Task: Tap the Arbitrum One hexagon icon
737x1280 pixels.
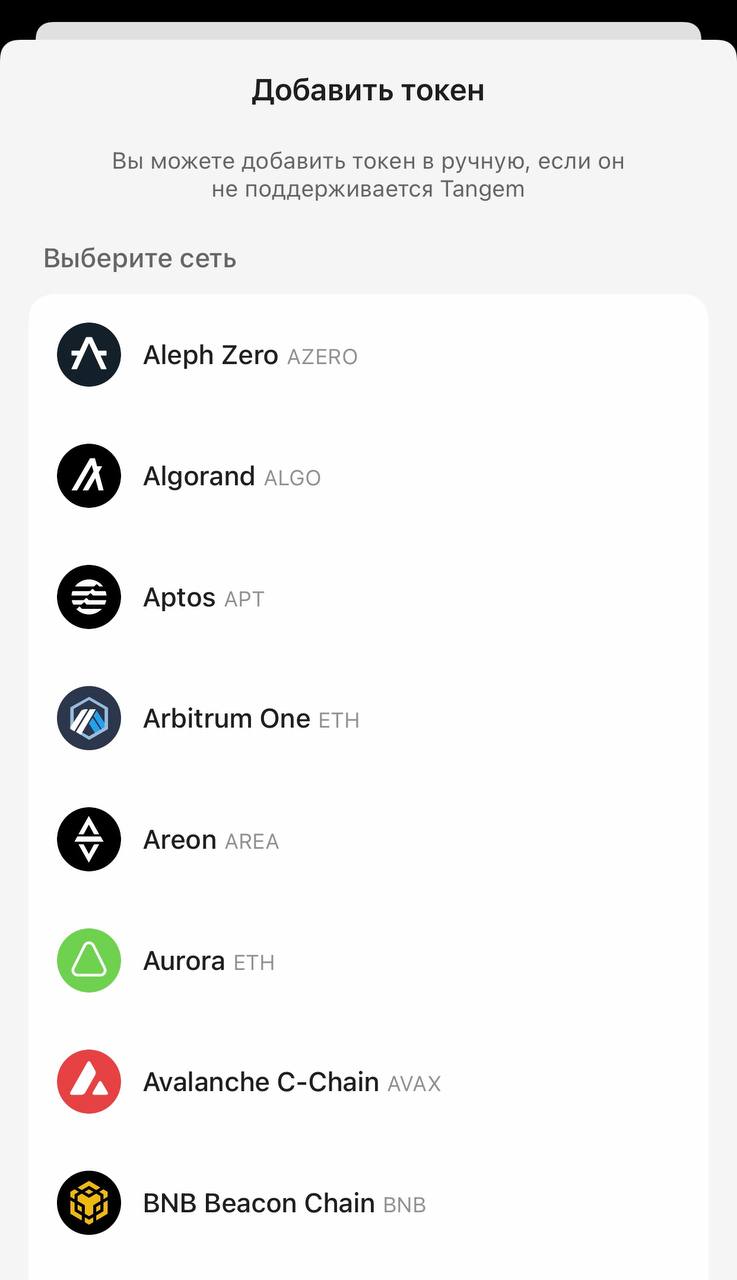Action: (89, 718)
